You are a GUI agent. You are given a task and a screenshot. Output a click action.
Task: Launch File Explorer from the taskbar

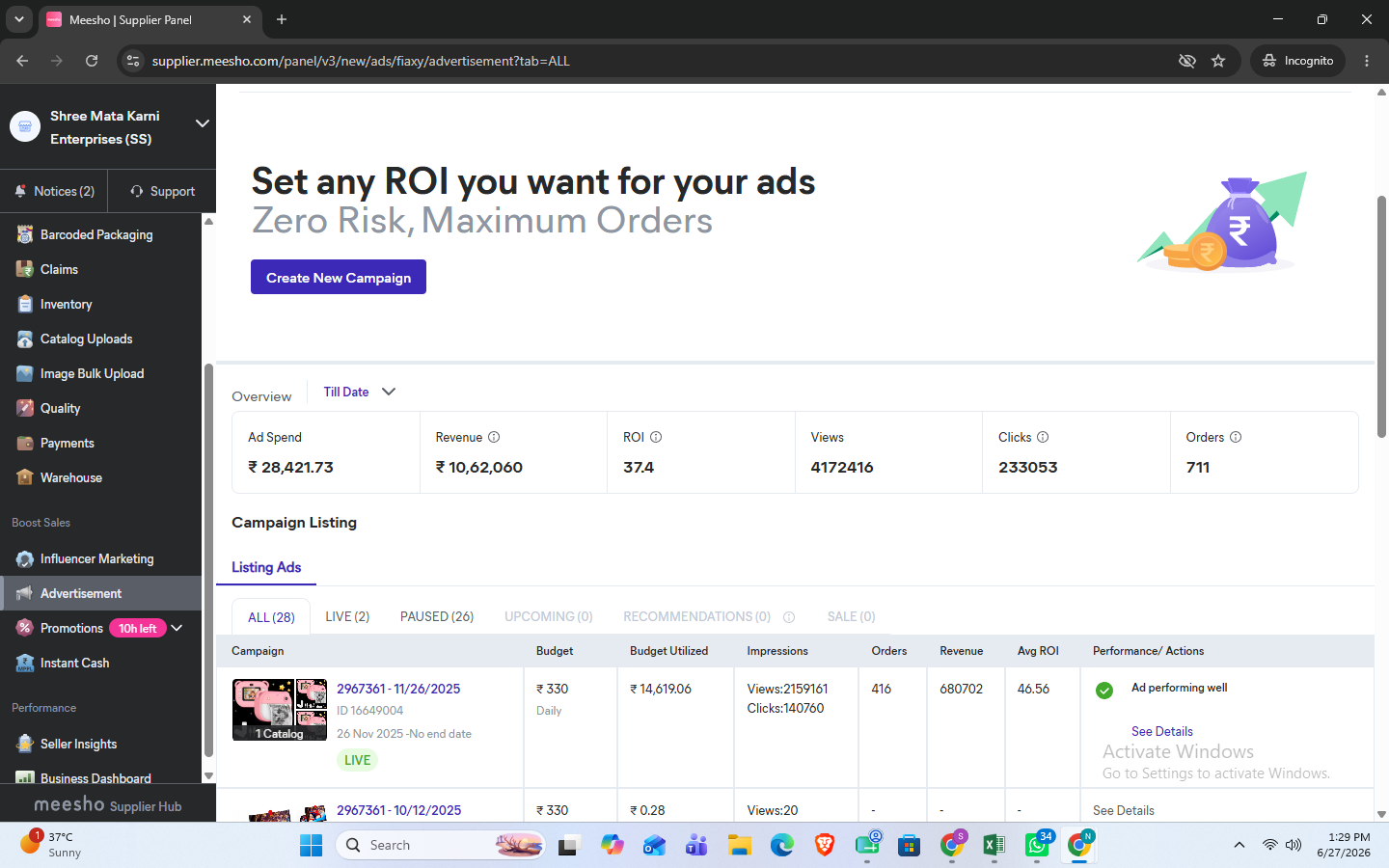pos(740,846)
